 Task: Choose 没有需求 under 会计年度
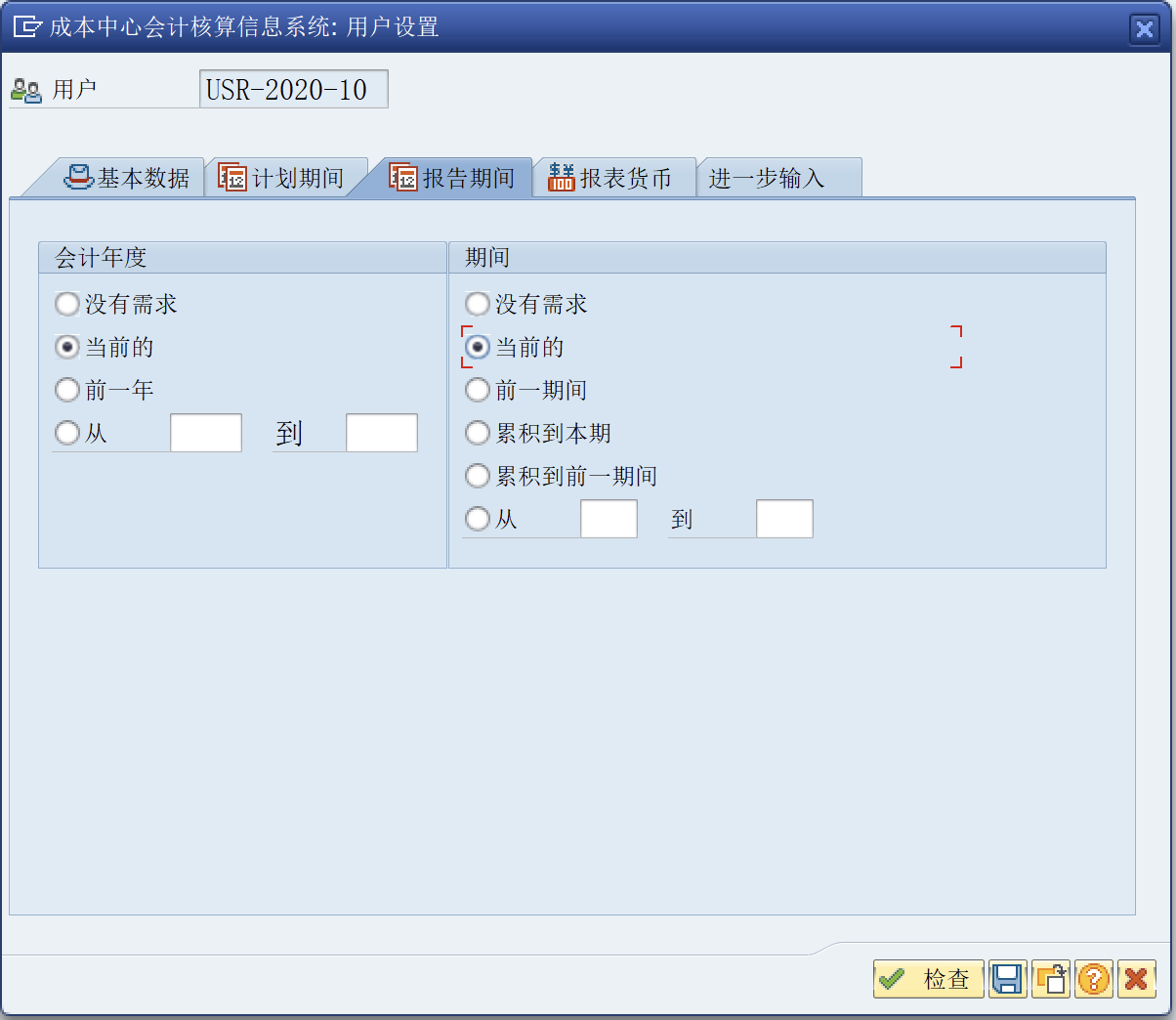pos(66,303)
